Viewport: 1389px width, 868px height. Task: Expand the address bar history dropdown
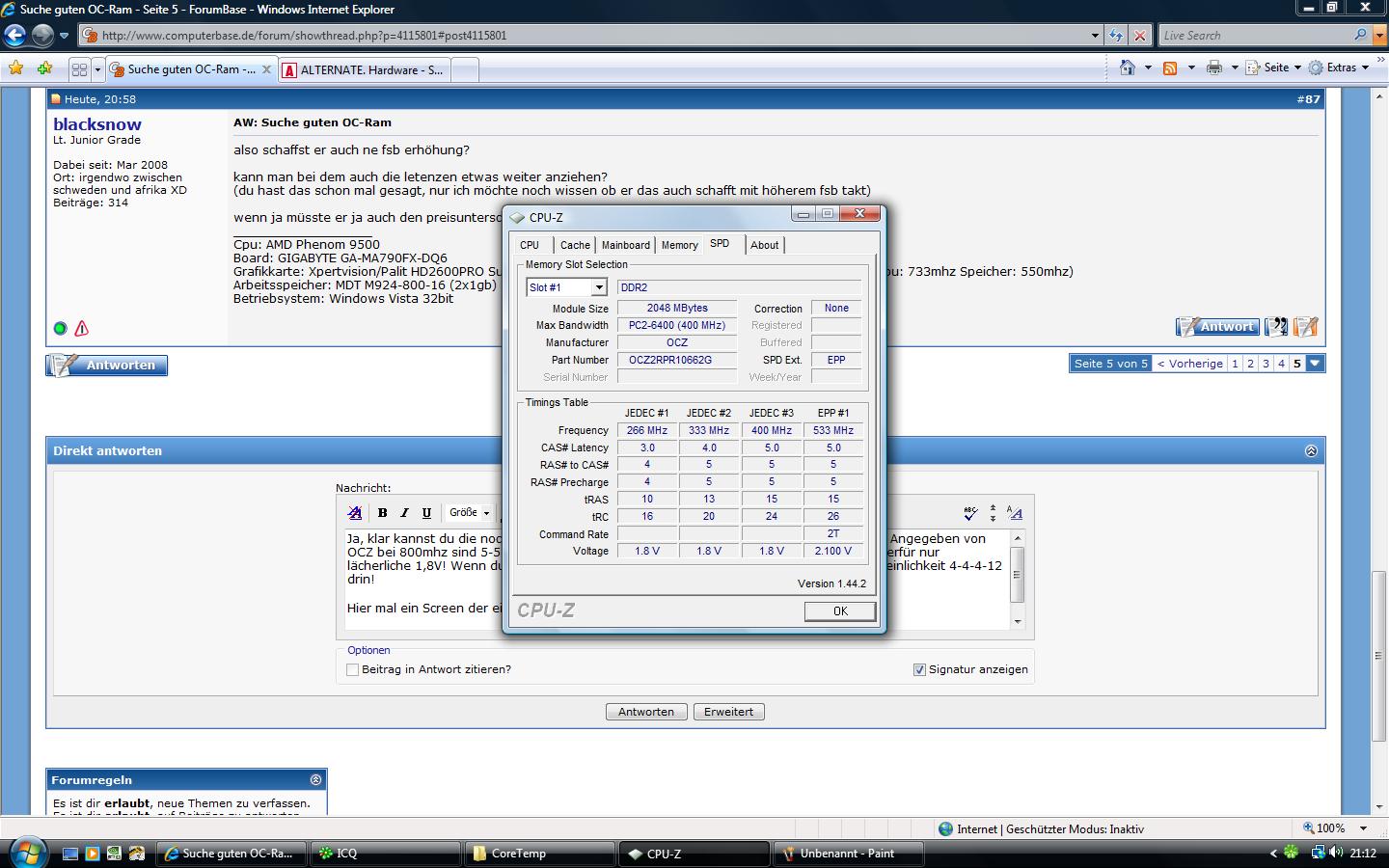pos(1095,36)
